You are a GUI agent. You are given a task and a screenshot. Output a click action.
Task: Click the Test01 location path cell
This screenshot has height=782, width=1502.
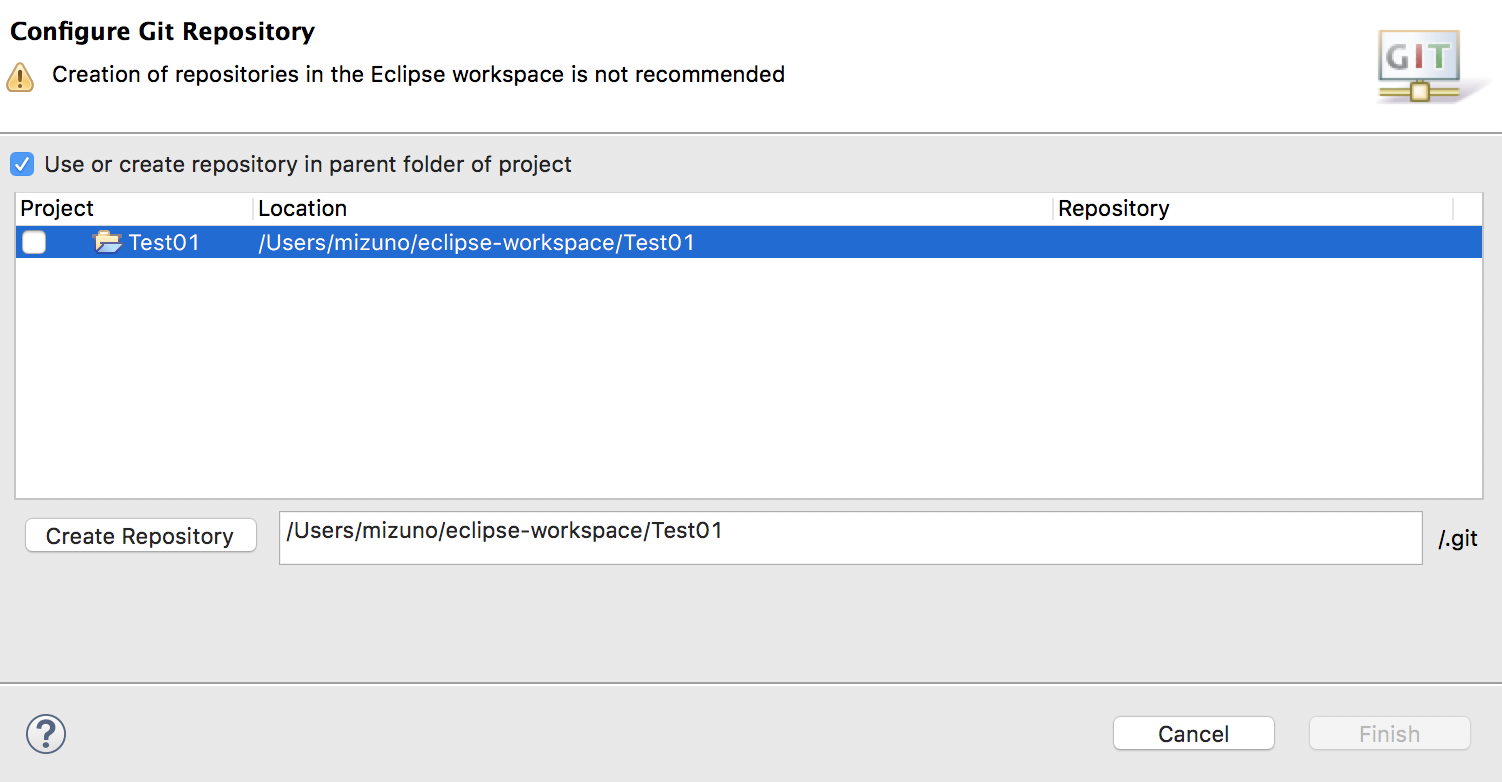pos(476,242)
